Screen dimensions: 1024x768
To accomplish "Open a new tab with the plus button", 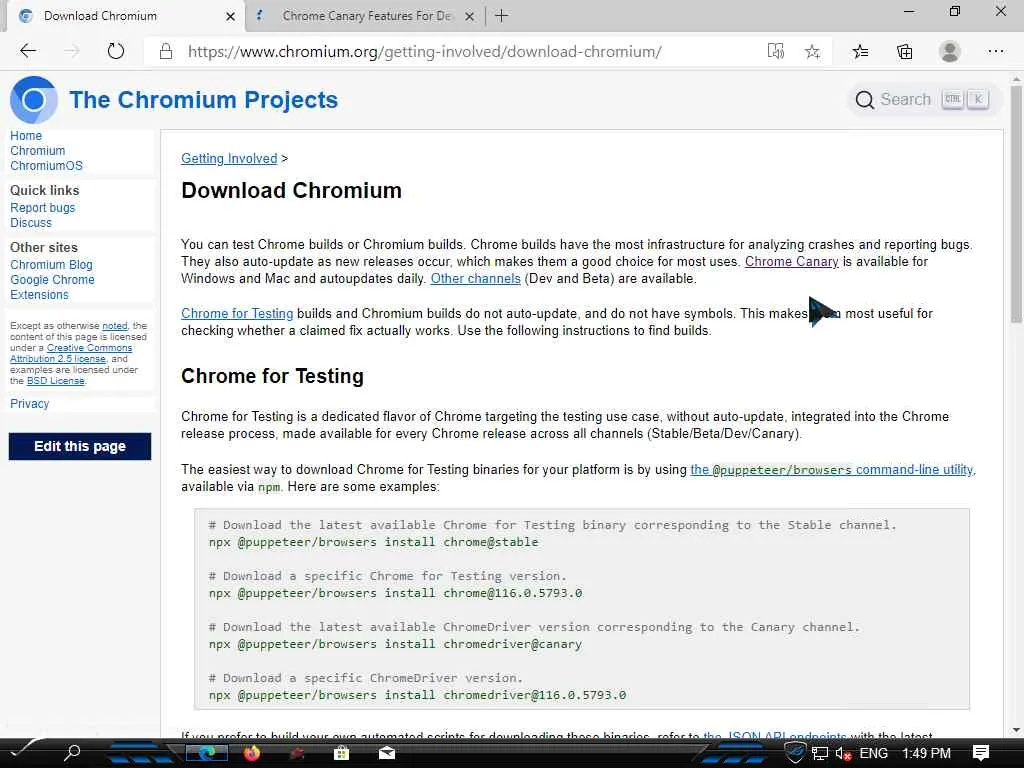I will (x=501, y=16).
